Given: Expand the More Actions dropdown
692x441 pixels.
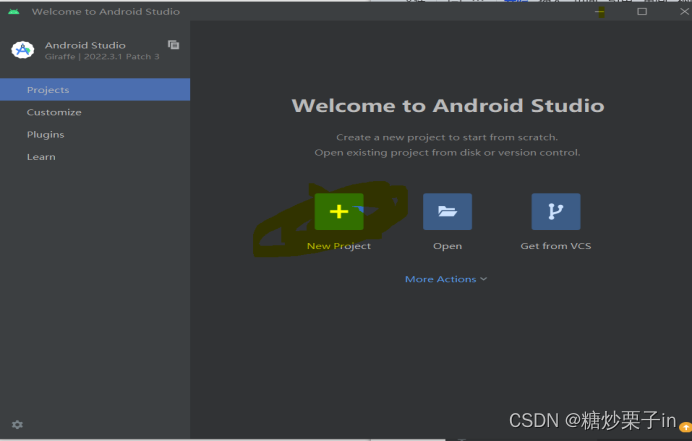Looking at the screenshot, I should point(446,279).
